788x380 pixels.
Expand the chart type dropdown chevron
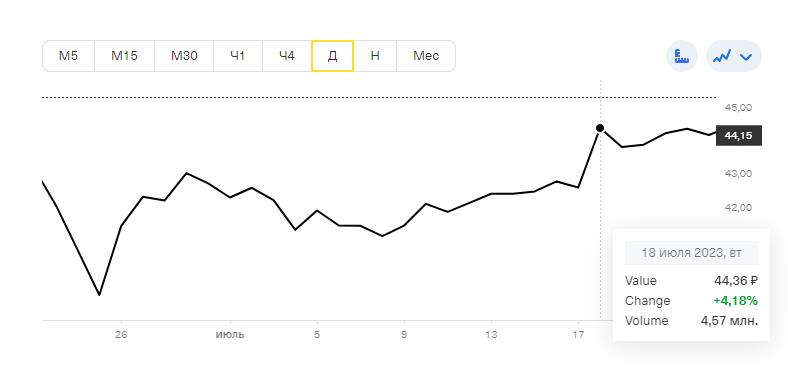746,57
